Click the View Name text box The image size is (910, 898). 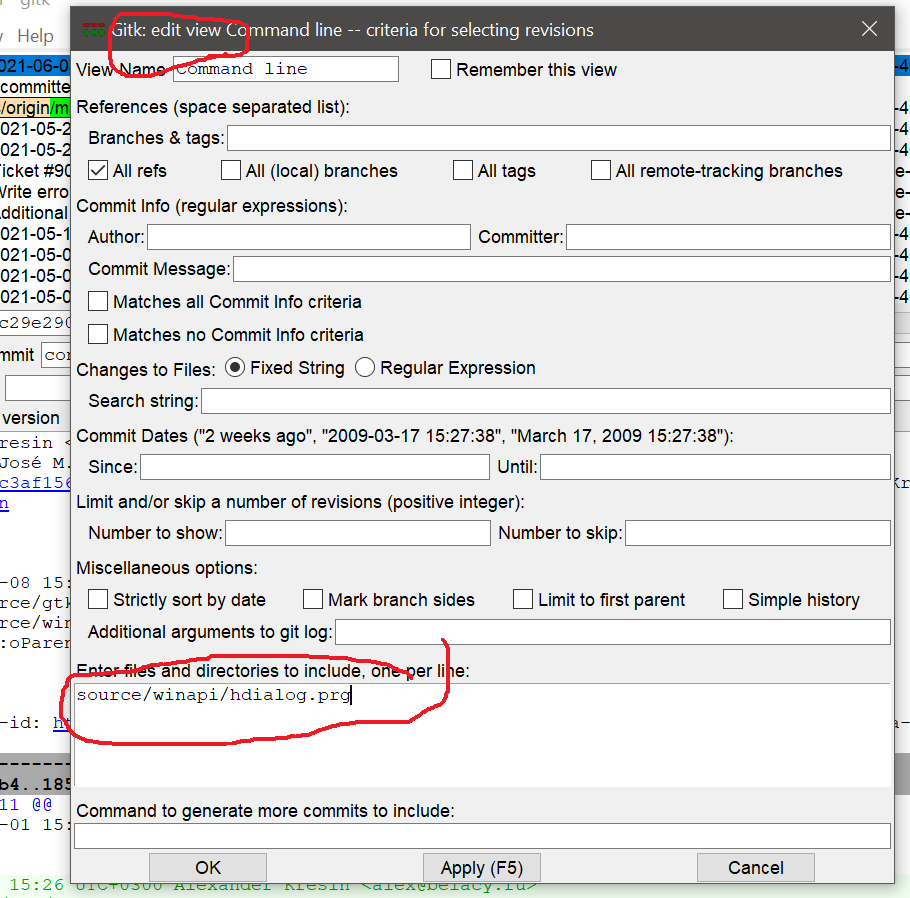[x=285, y=69]
